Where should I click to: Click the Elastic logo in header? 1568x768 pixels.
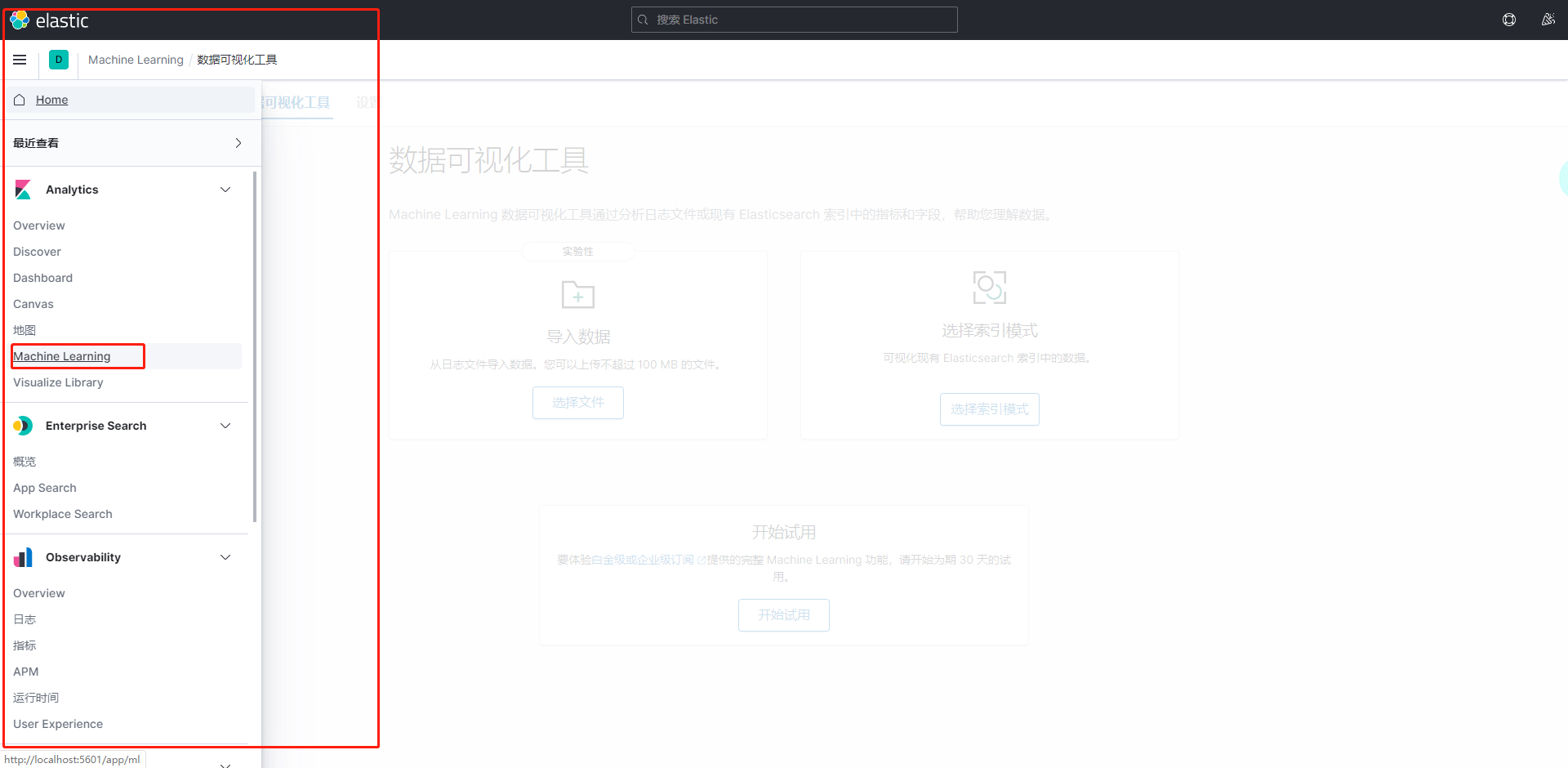[x=50, y=20]
